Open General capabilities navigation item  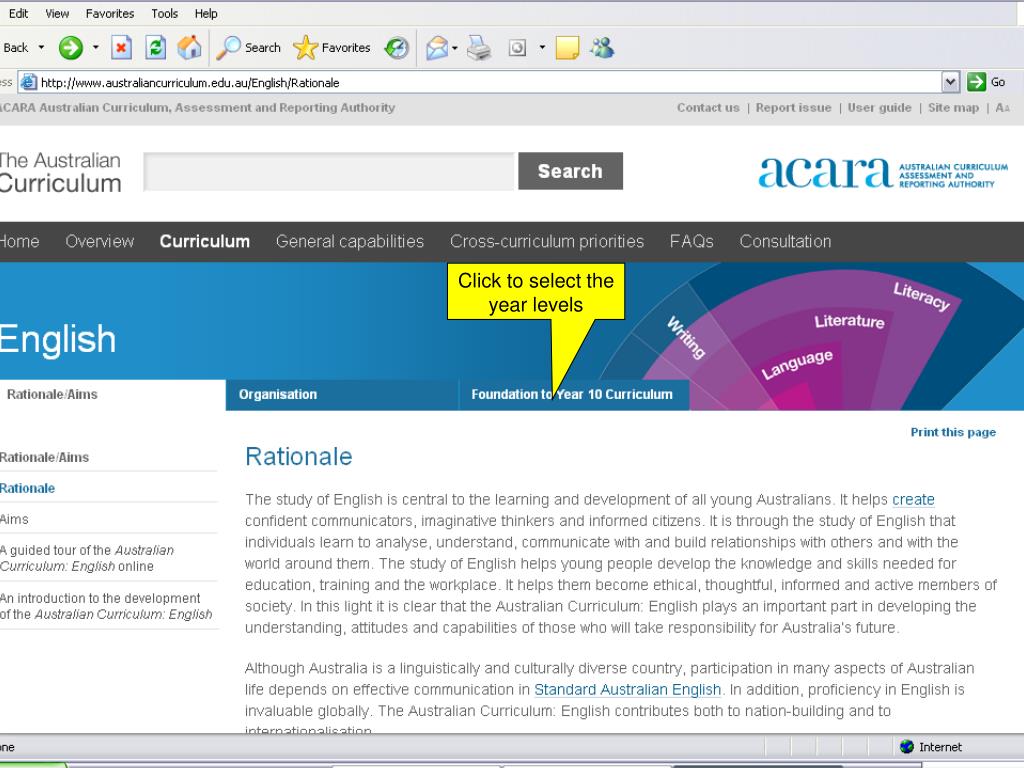pos(349,242)
